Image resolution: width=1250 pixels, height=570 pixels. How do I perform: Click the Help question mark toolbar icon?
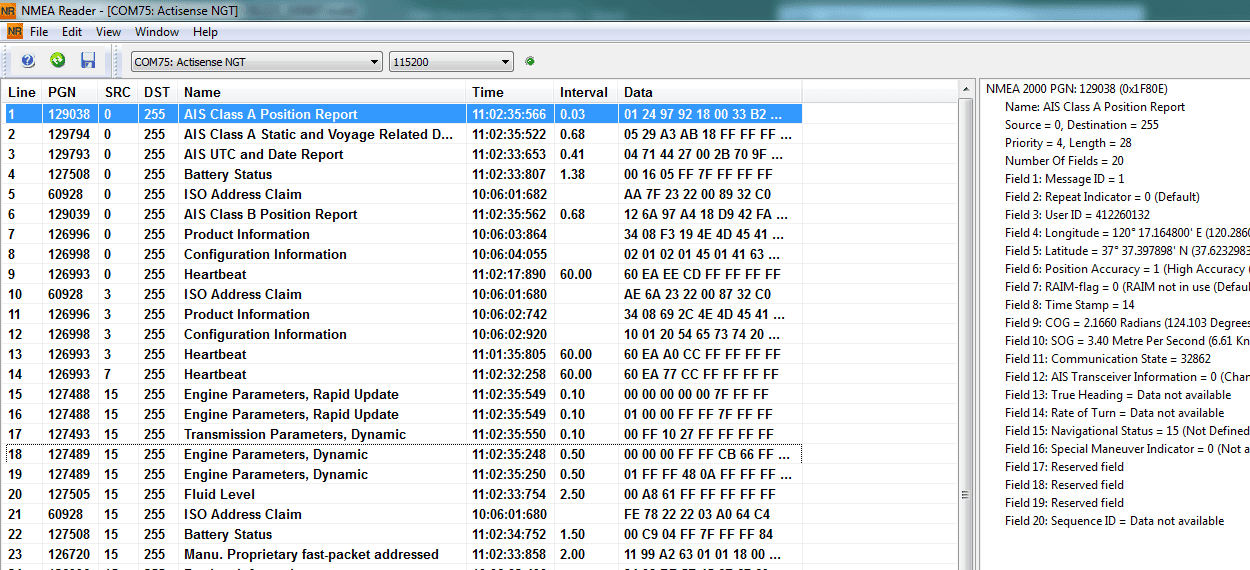tap(28, 61)
